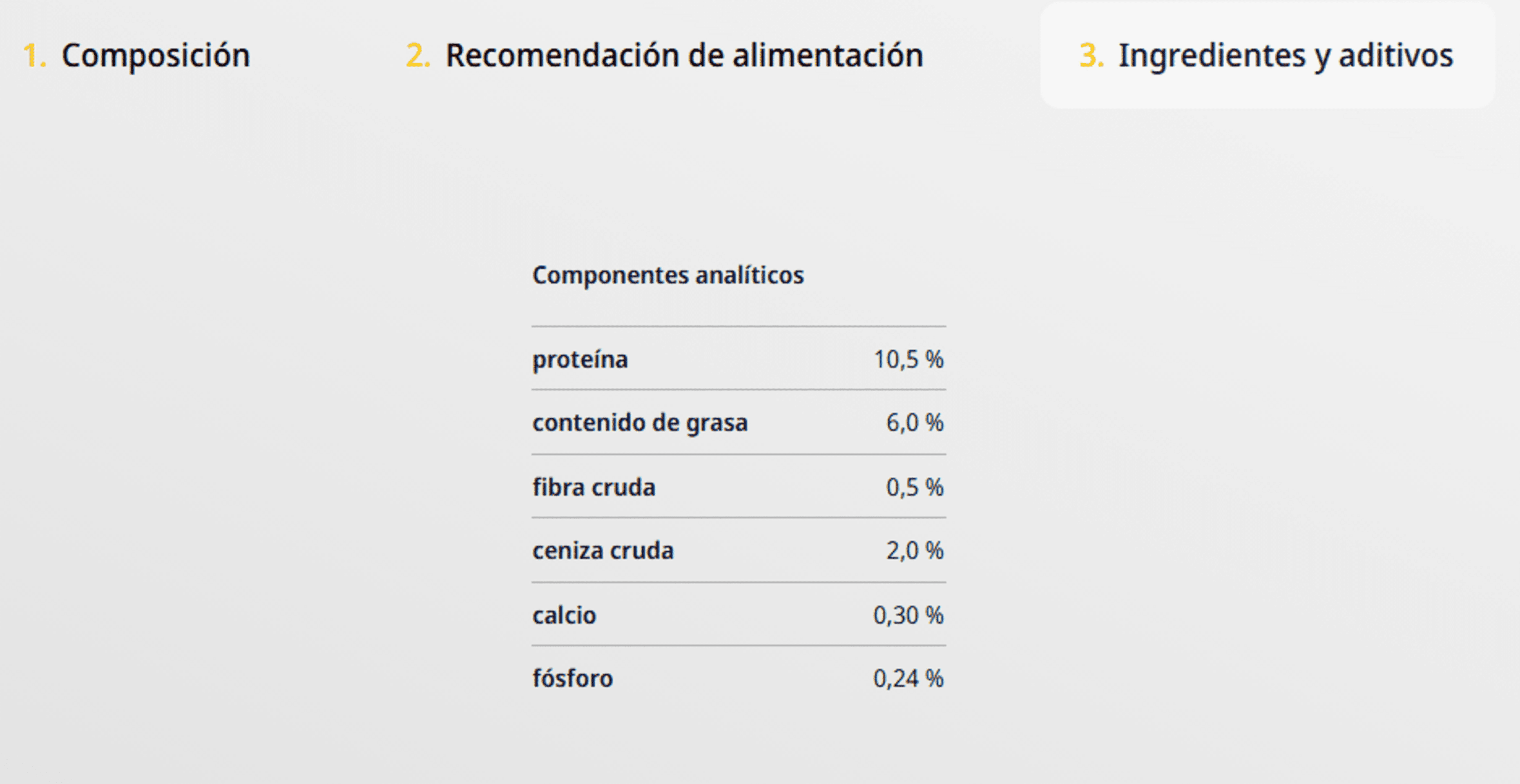Image resolution: width=1520 pixels, height=784 pixels.
Task: Click the yellow number 2 marker
Action: tap(418, 56)
